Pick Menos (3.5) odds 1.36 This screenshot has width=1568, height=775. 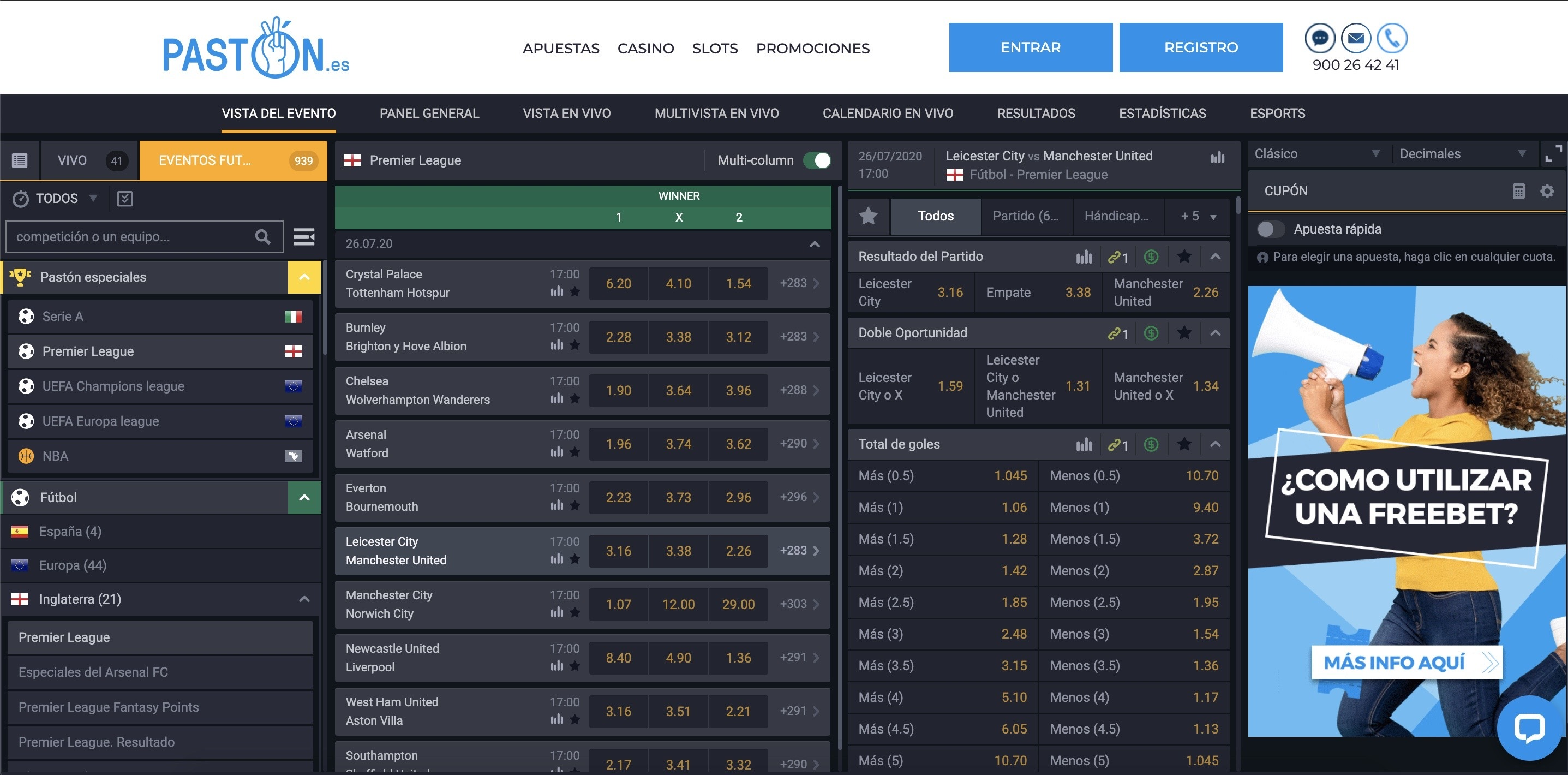(1134, 666)
